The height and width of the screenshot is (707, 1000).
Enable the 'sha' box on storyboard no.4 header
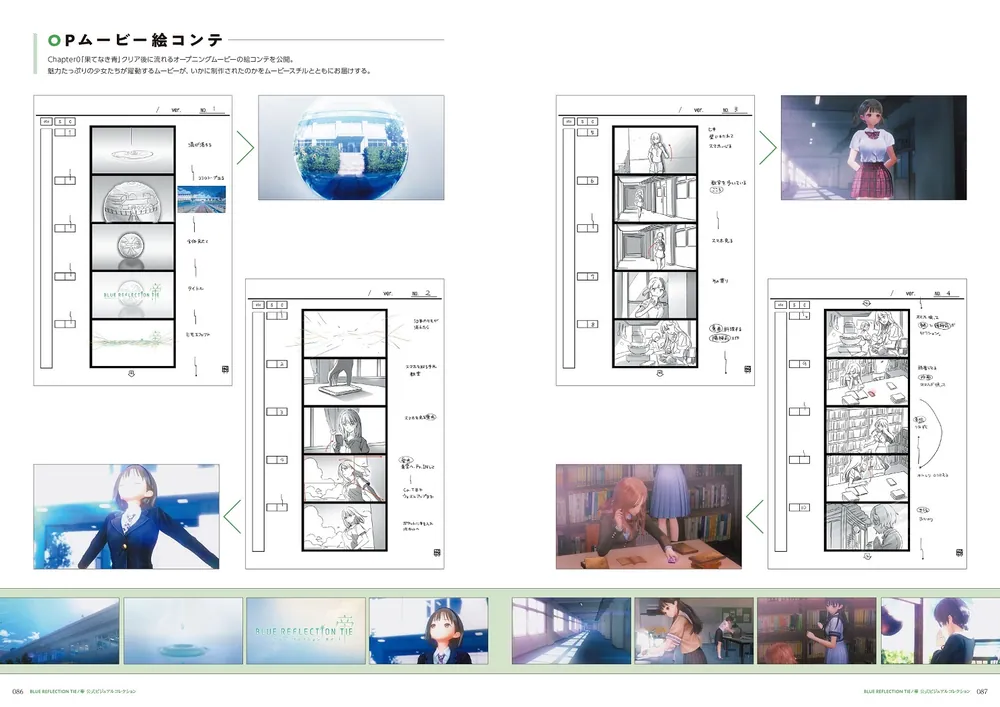pyautogui.click(x=780, y=305)
